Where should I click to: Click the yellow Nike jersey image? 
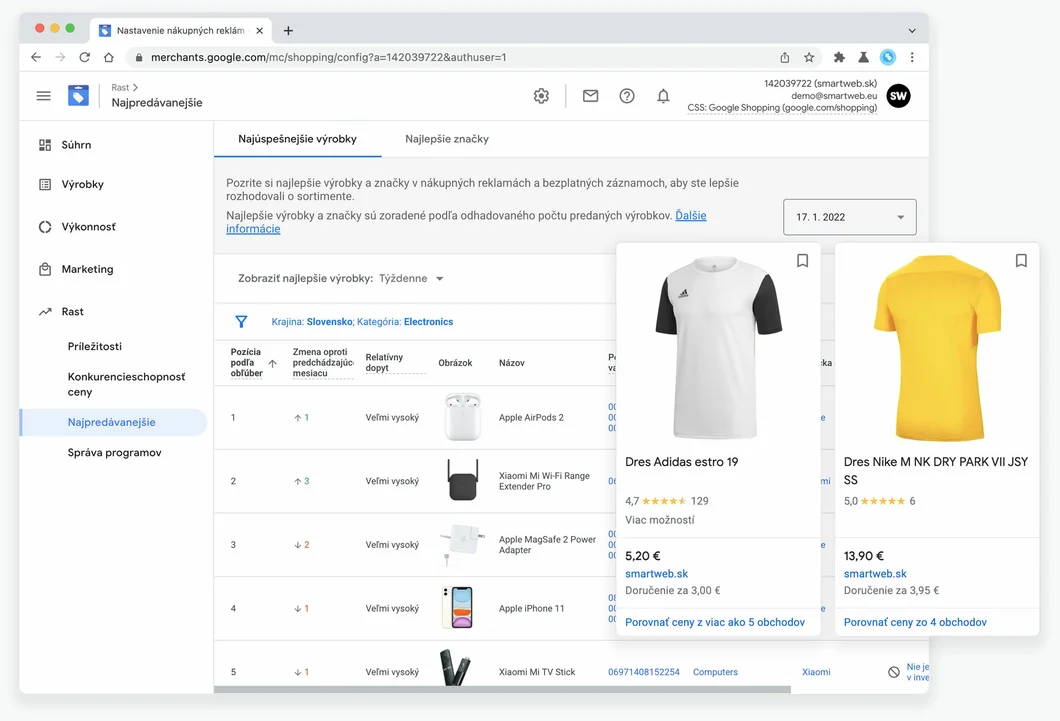click(937, 347)
